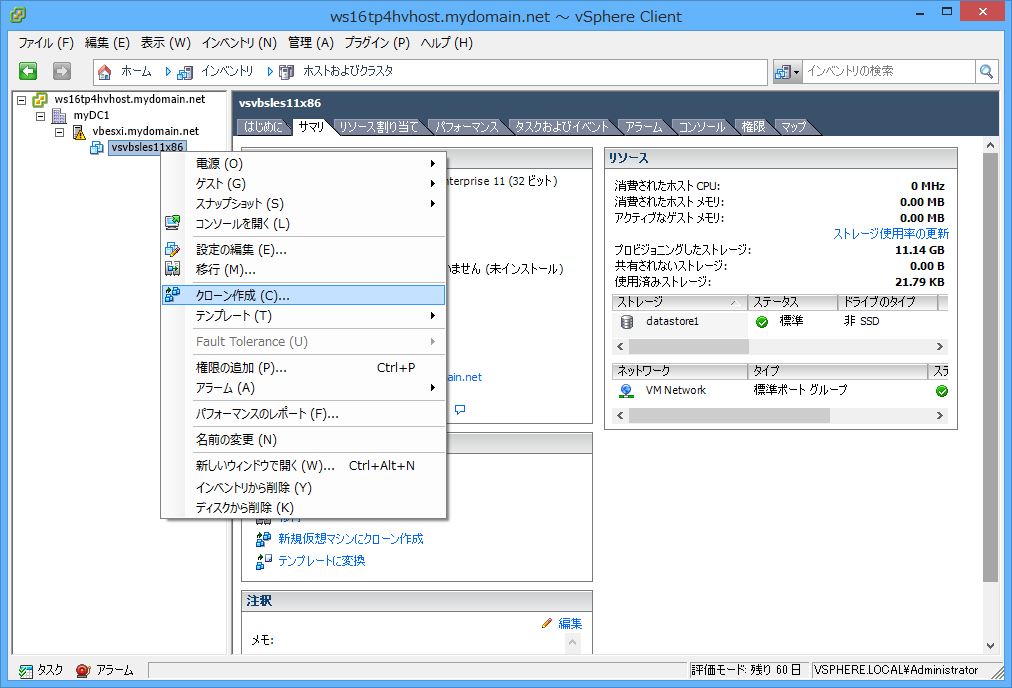This screenshot has height=688, width=1012.
Task: Click the pencil icon next to 編集
Action: click(x=547, y=623)
